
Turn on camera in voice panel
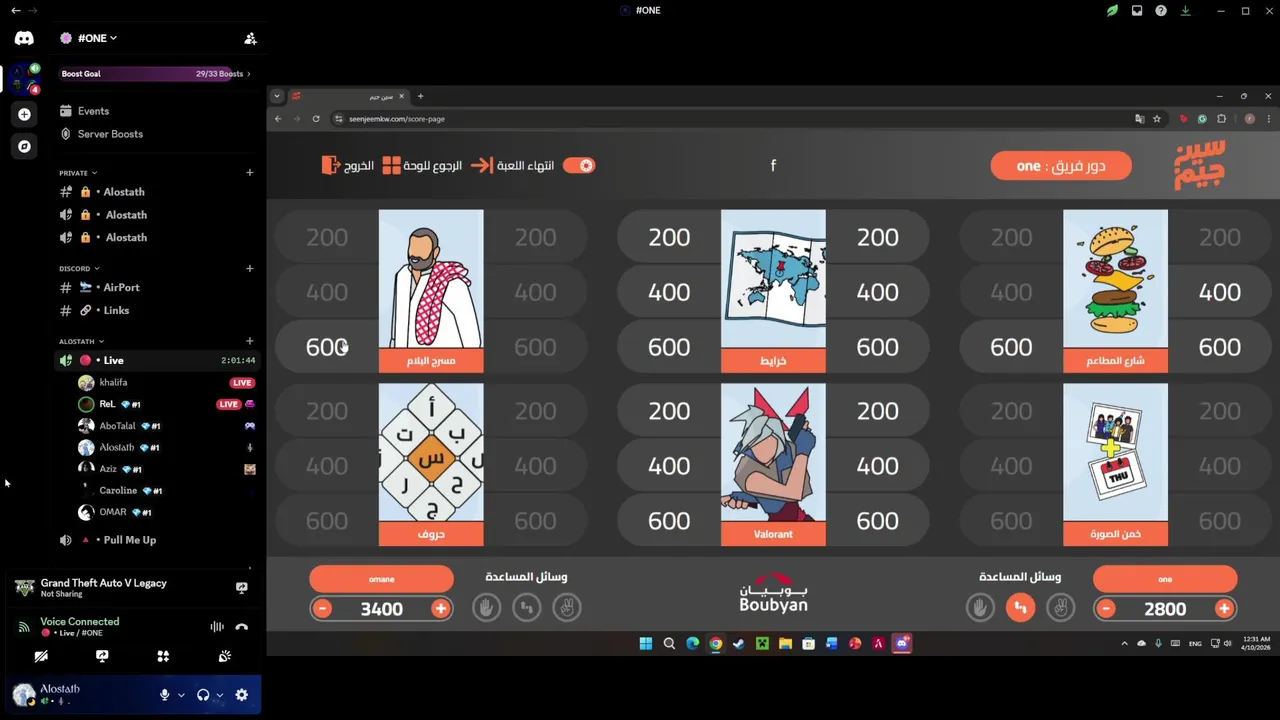click(41, 656)
